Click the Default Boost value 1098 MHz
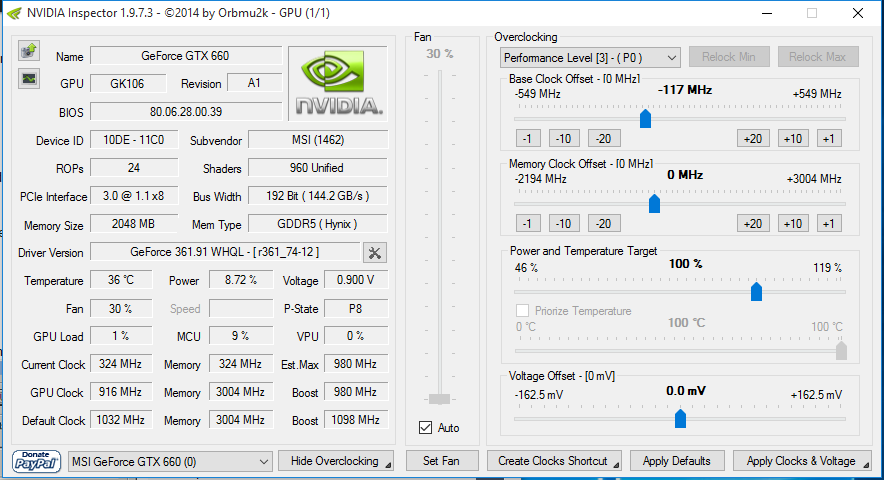The image size is (884, 480). pos(355,420)
